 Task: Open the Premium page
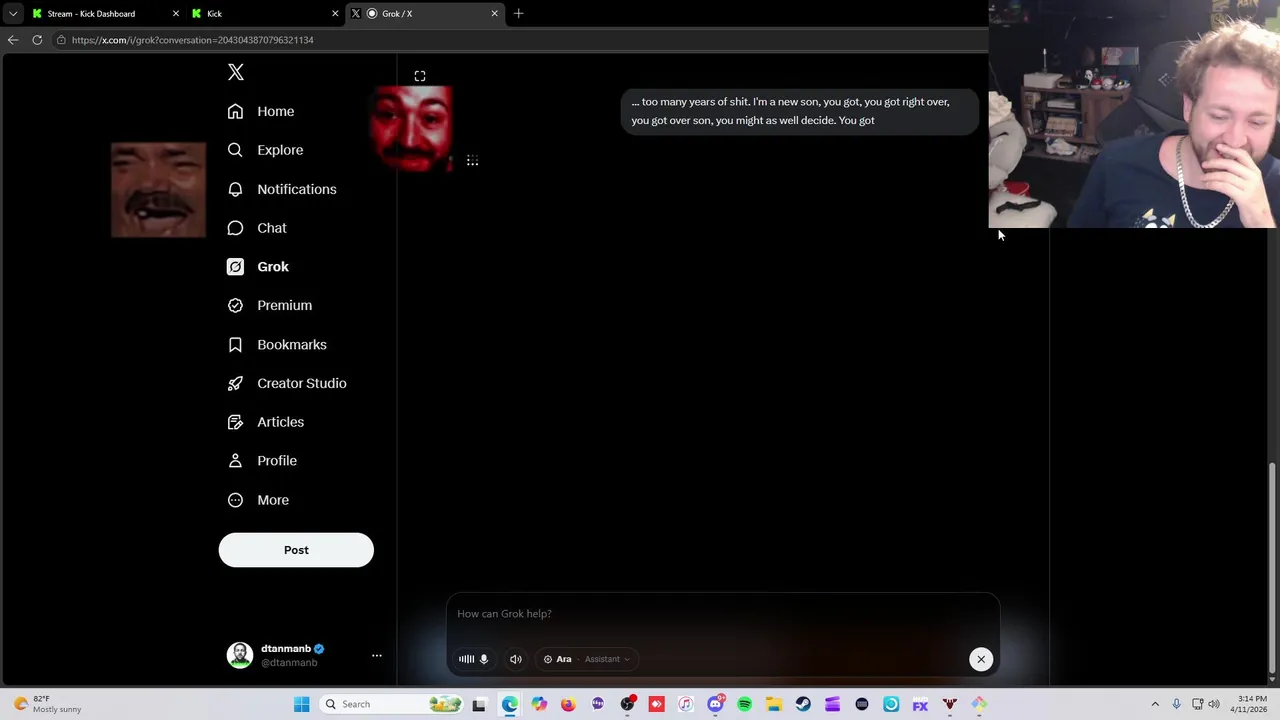coord(270,305)
